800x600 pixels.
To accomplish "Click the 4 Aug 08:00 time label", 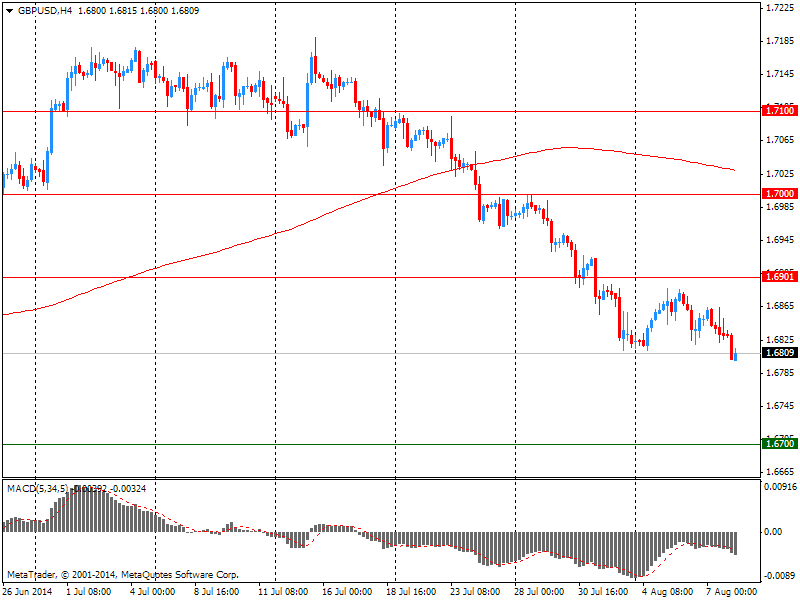I will tap(667, 592).
